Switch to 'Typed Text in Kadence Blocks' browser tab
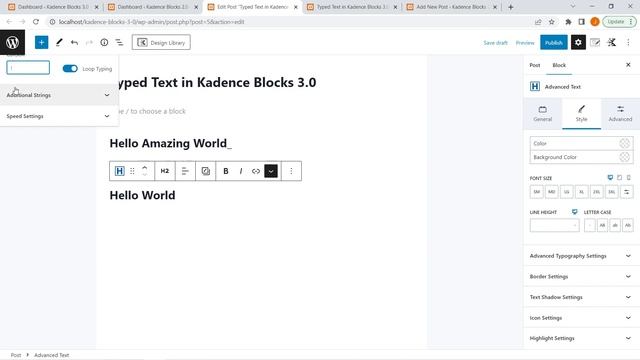Screen dimensions: 640x360 (351, 7)
